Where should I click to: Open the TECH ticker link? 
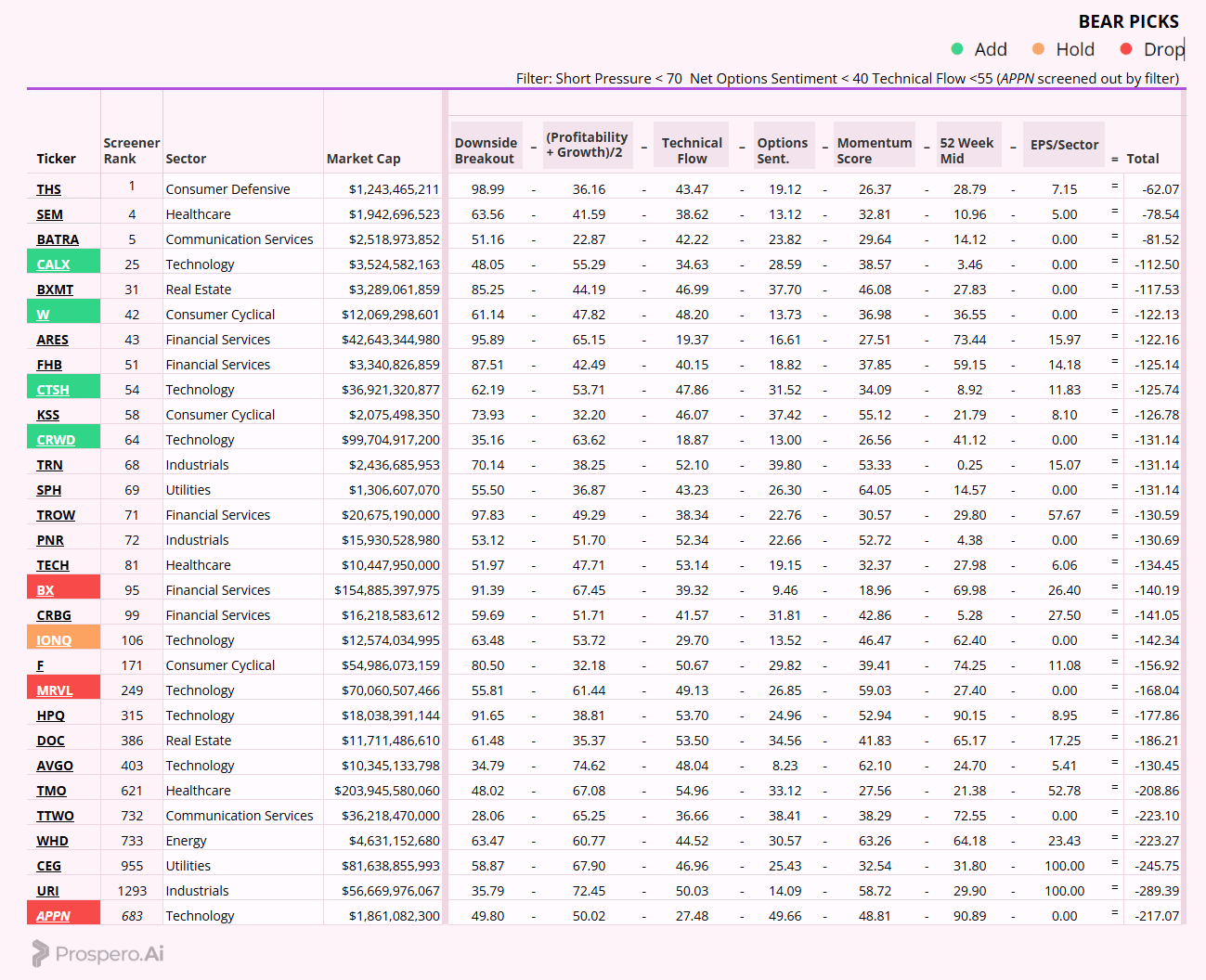coord(53,565)
